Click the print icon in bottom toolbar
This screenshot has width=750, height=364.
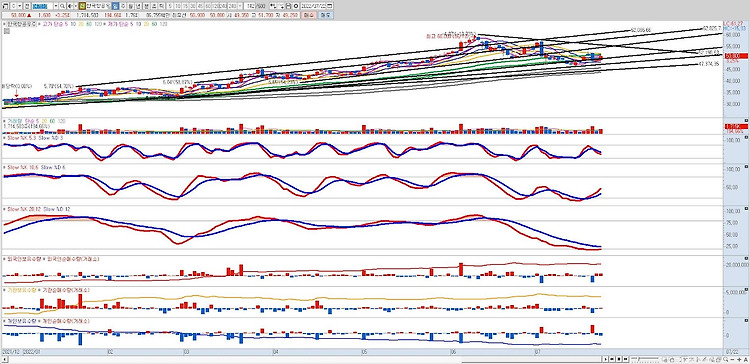(718, 359)
